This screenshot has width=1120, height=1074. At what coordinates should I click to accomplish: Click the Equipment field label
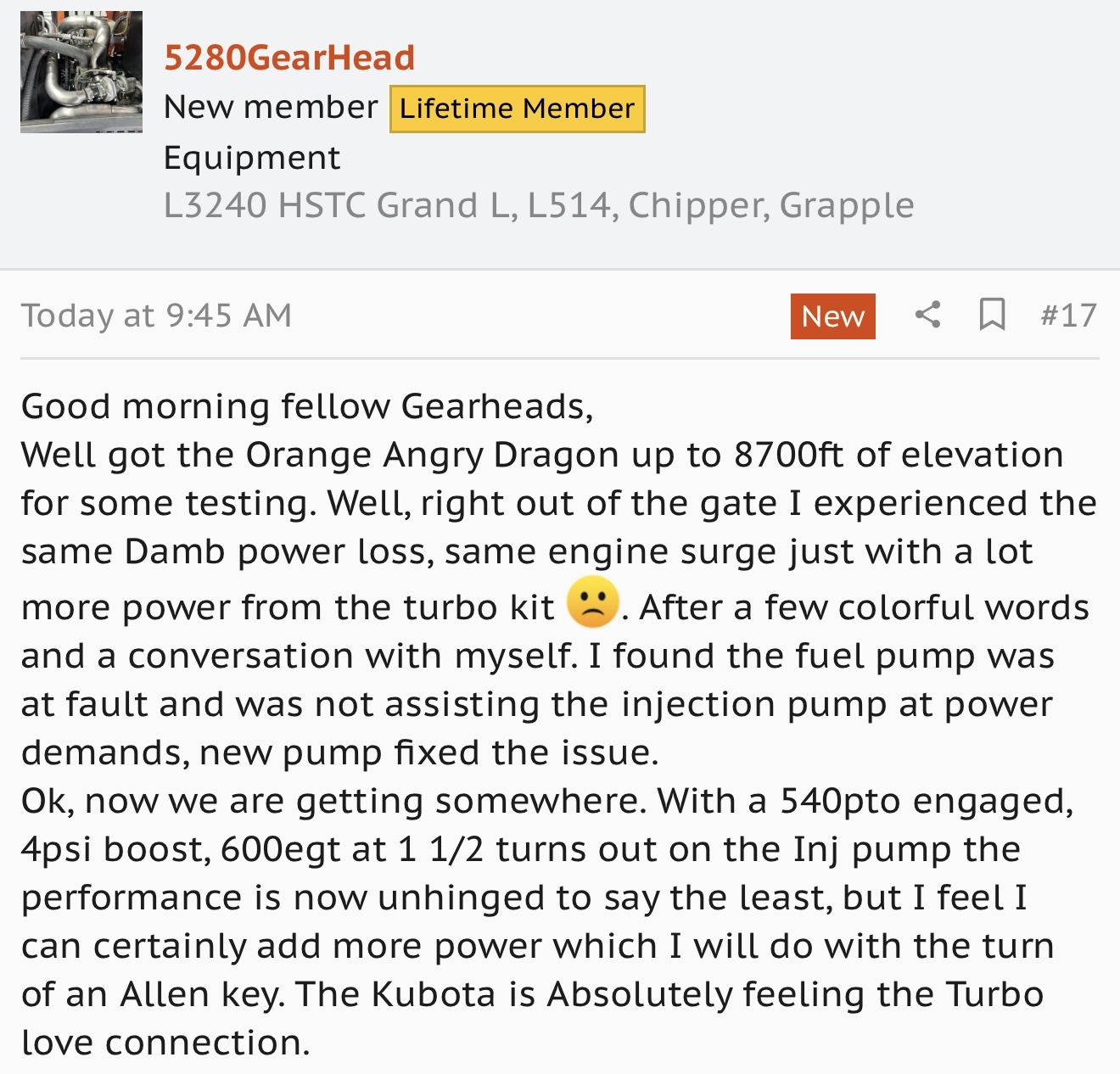click(252, 159)
